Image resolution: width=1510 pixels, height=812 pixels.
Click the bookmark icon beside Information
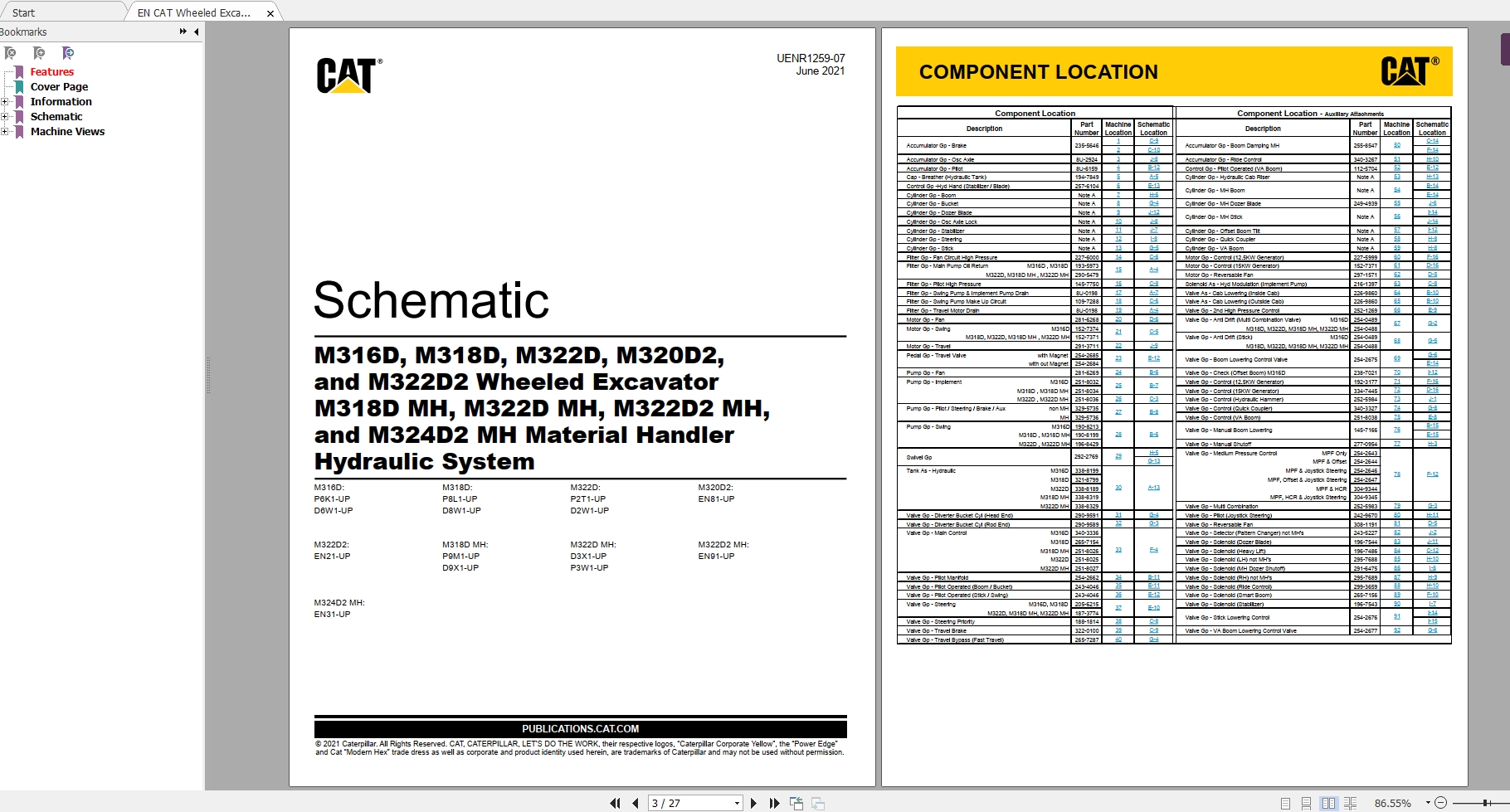[x=20, y=102]
